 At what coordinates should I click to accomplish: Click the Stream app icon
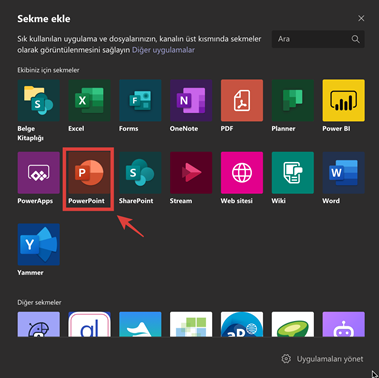191,173
